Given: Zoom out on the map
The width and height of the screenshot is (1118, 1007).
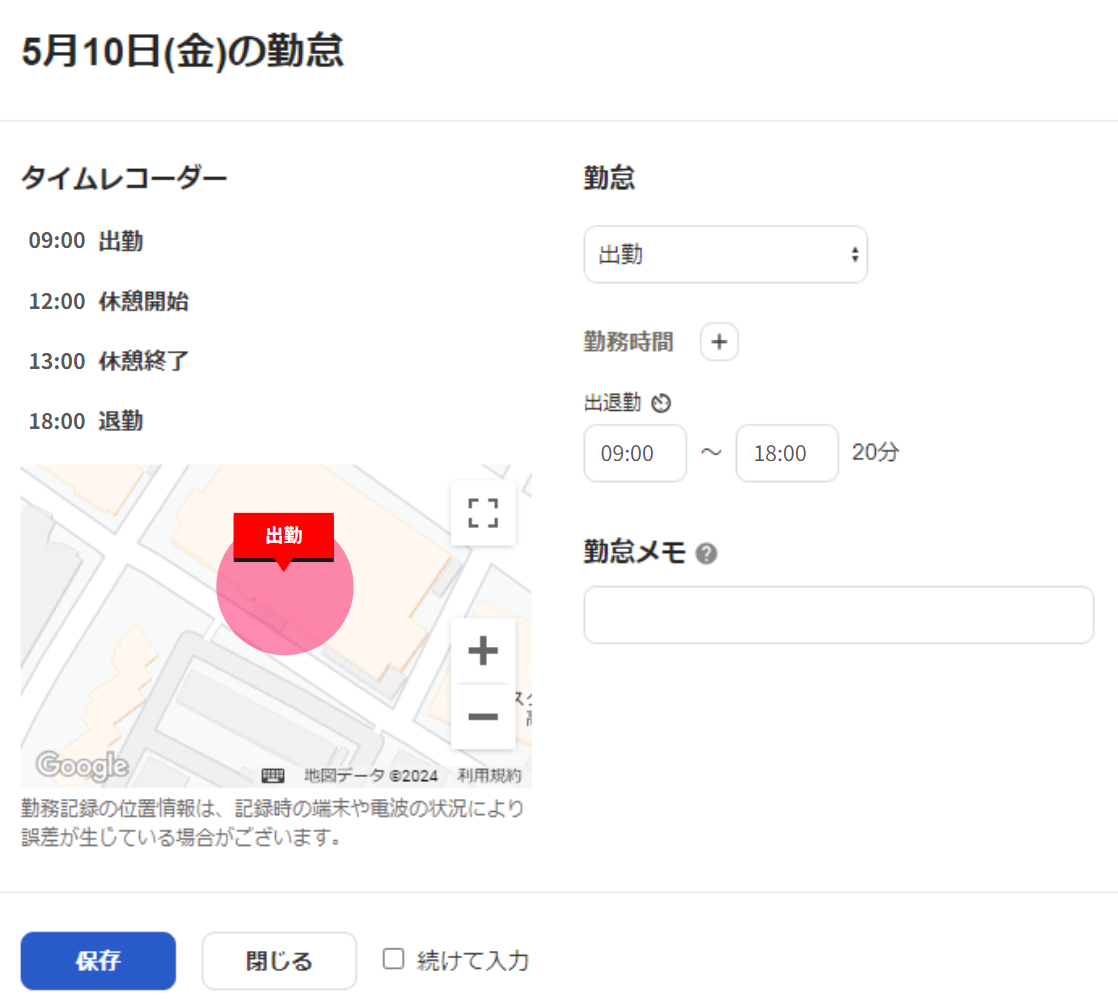Looking at the screenshot, I should tap(483, 716).
